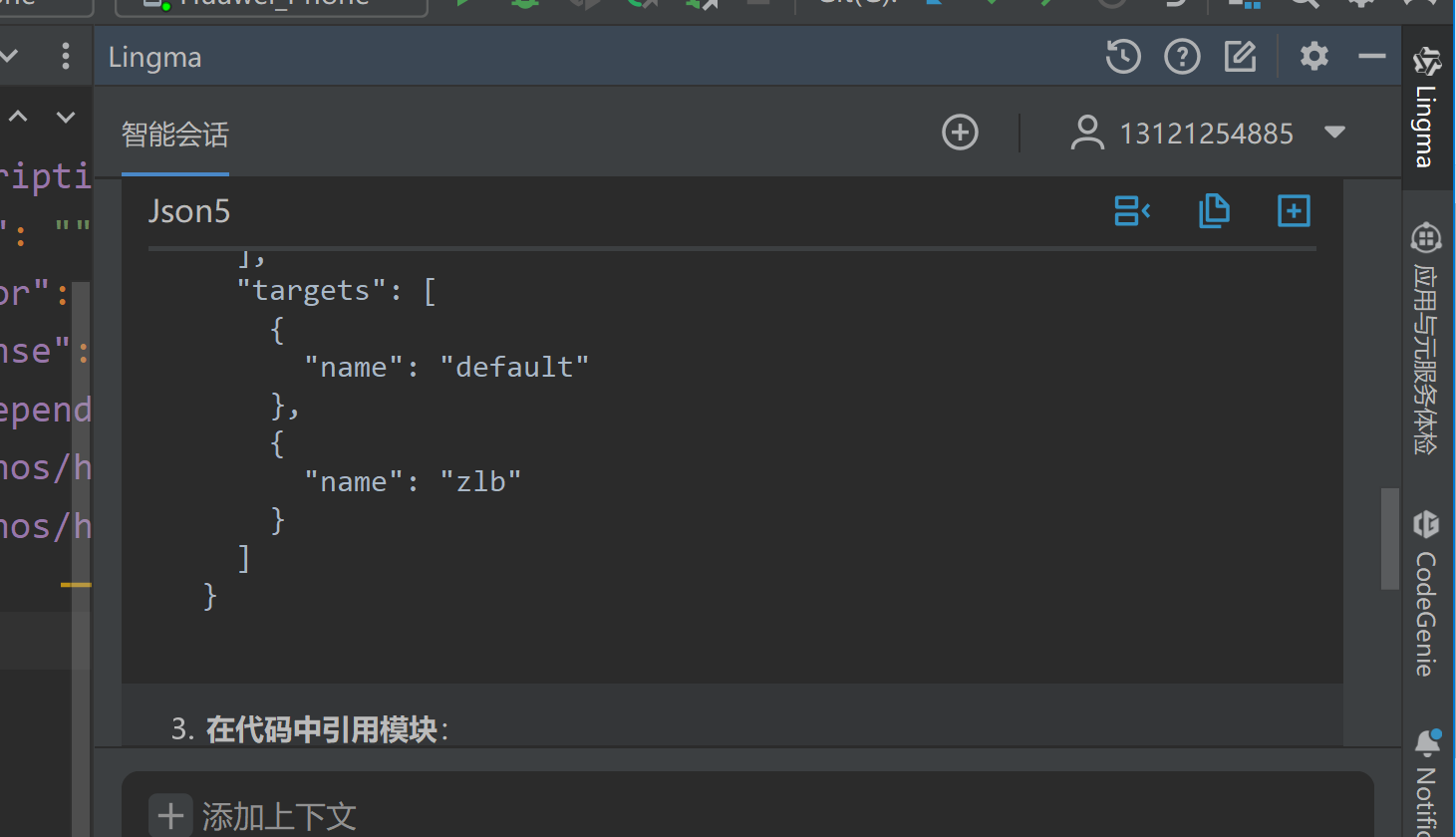Open the Notifications side tab
The width and height of the screenshot is (1456, 837).
(x=1426, y=782)
